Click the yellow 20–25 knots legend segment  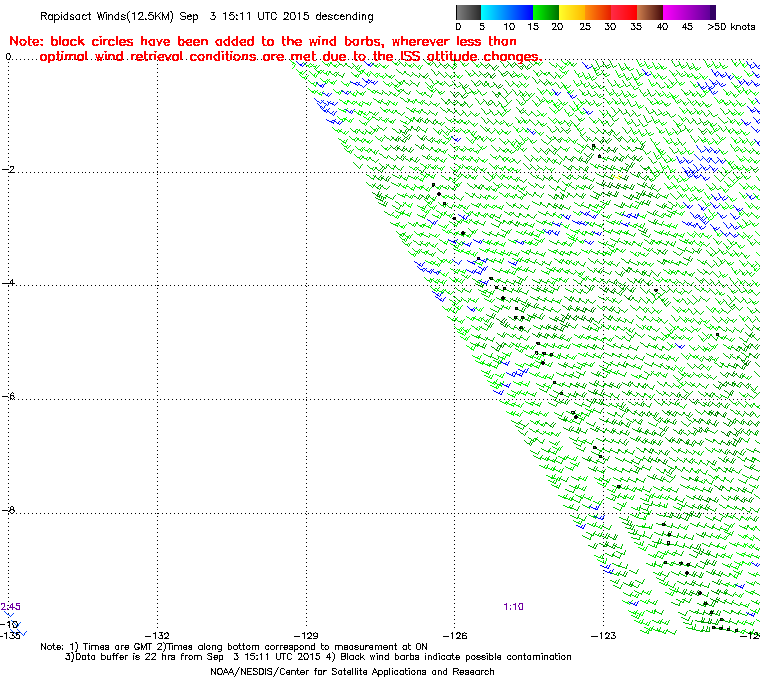pos(572,12)
